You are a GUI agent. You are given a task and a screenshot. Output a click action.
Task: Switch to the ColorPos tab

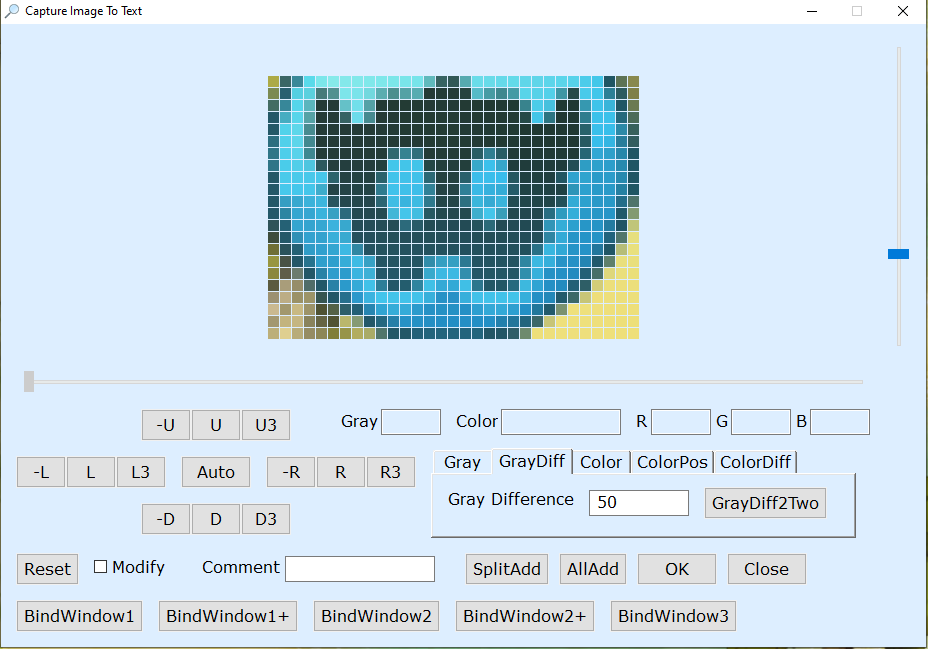(x=672, y=462)
